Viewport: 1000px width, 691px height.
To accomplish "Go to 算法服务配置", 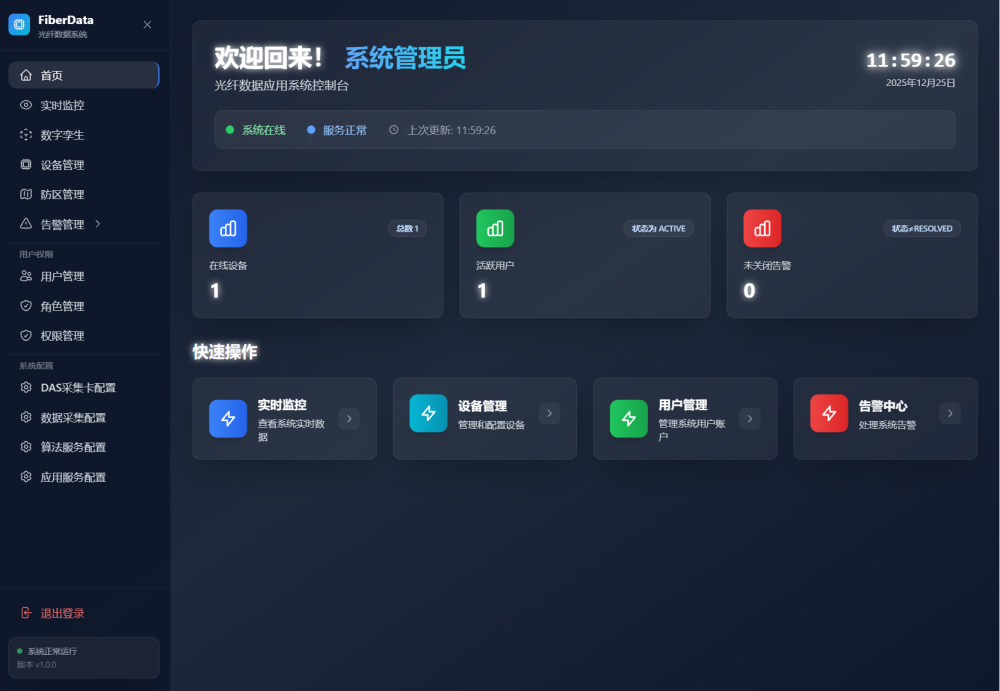I will point(72,447).
